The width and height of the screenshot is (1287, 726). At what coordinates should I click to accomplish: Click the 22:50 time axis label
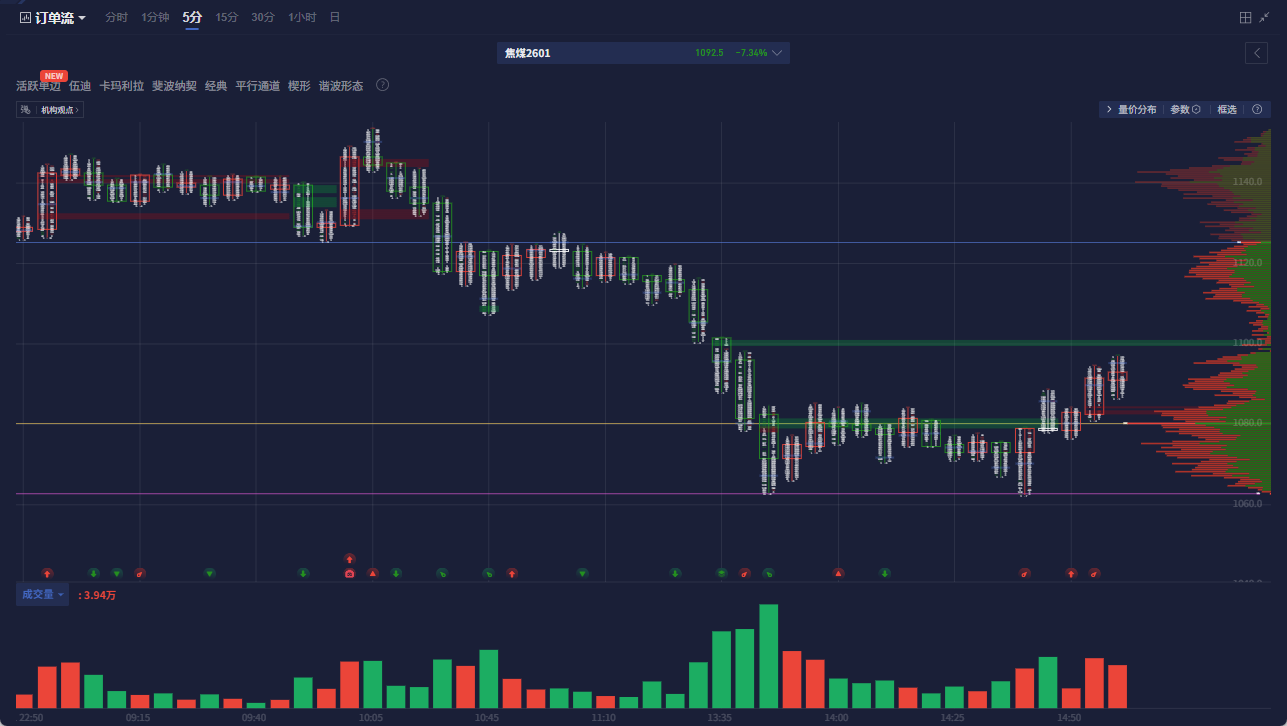point(31,718)
